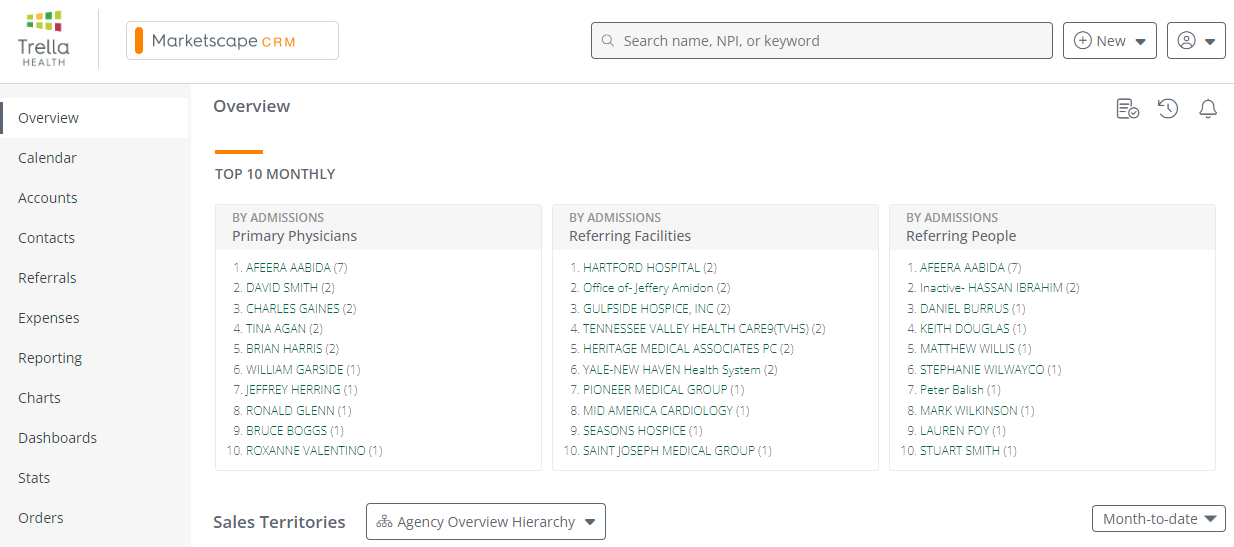1234x547 pixels.
Task: Open LAUREN FOY referring person
Action: [x=954, y=431]
